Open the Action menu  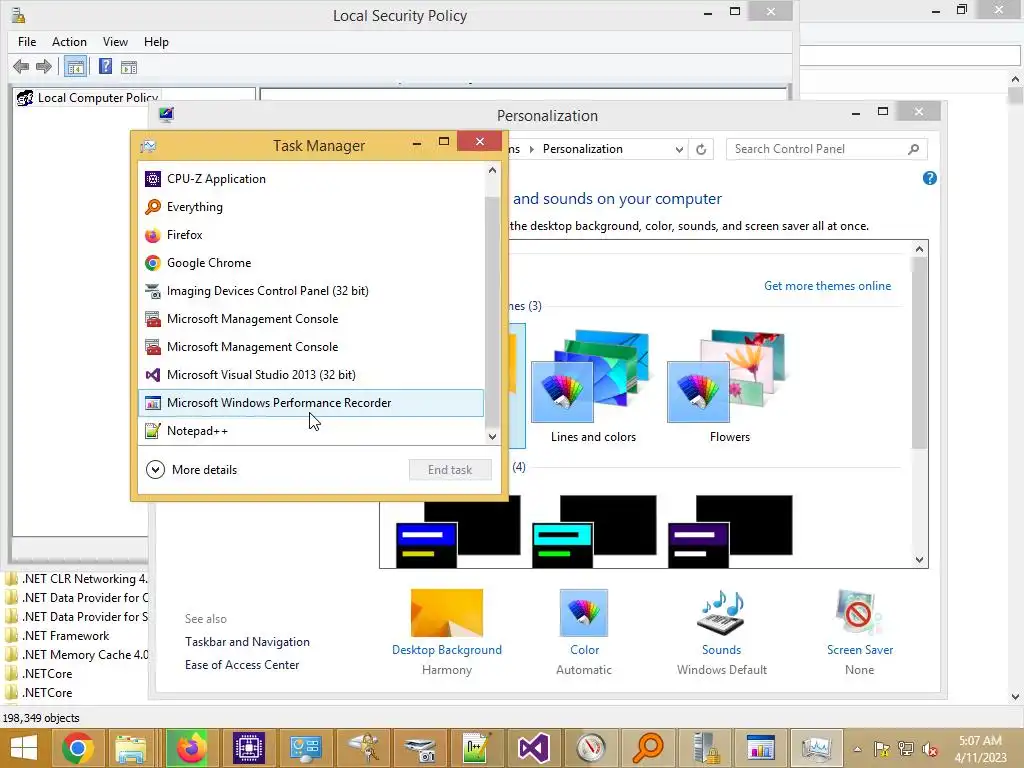click(x=69, y=42)
